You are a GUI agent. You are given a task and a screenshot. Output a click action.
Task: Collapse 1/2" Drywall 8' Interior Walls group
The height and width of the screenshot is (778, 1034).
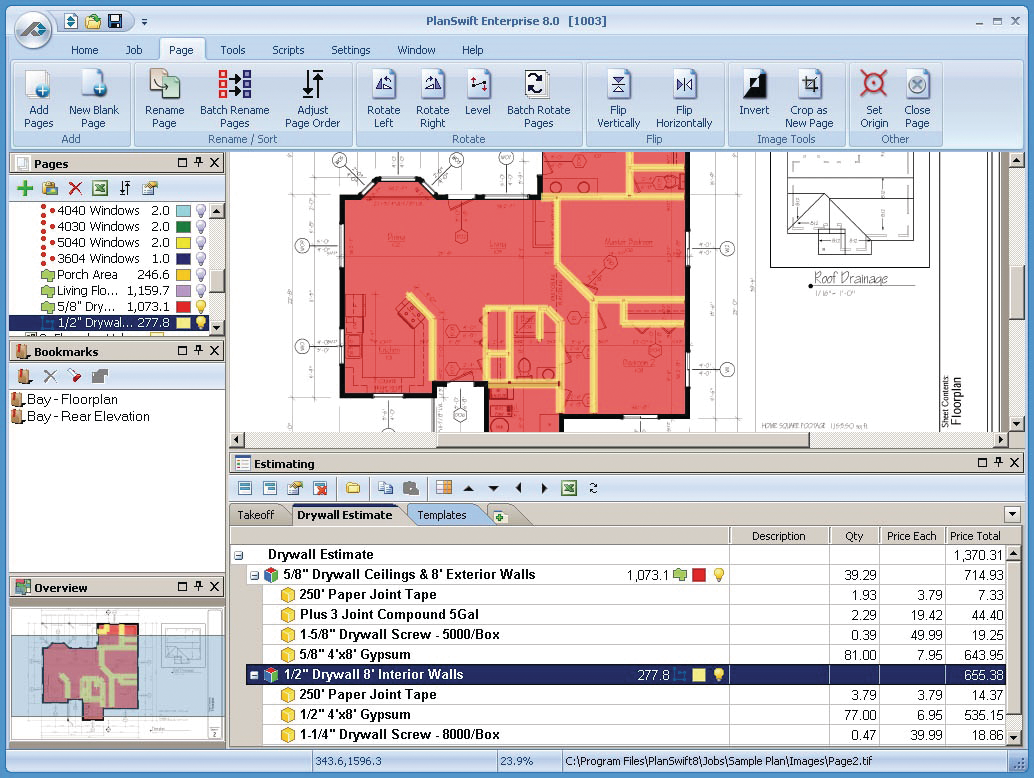click(x=254, y=676)
